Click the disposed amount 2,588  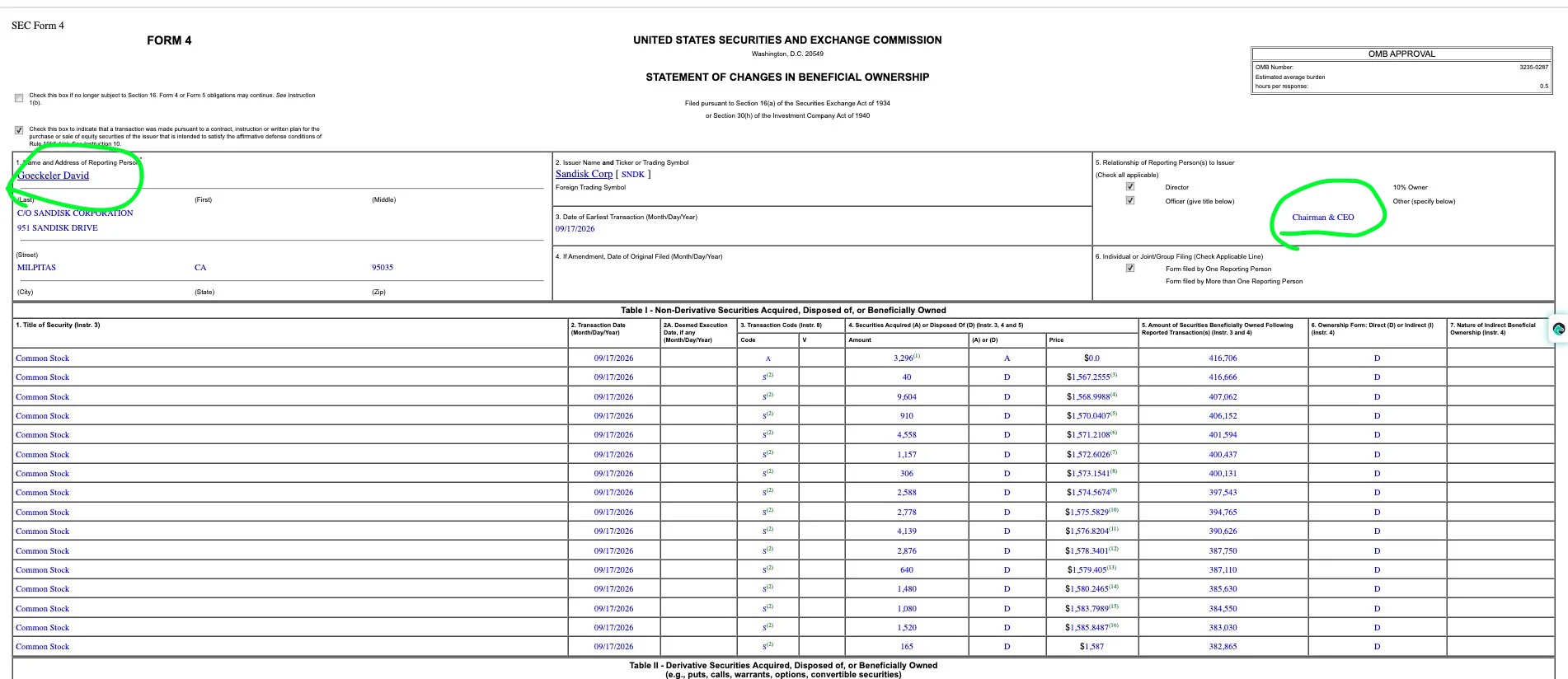(907, 493)
